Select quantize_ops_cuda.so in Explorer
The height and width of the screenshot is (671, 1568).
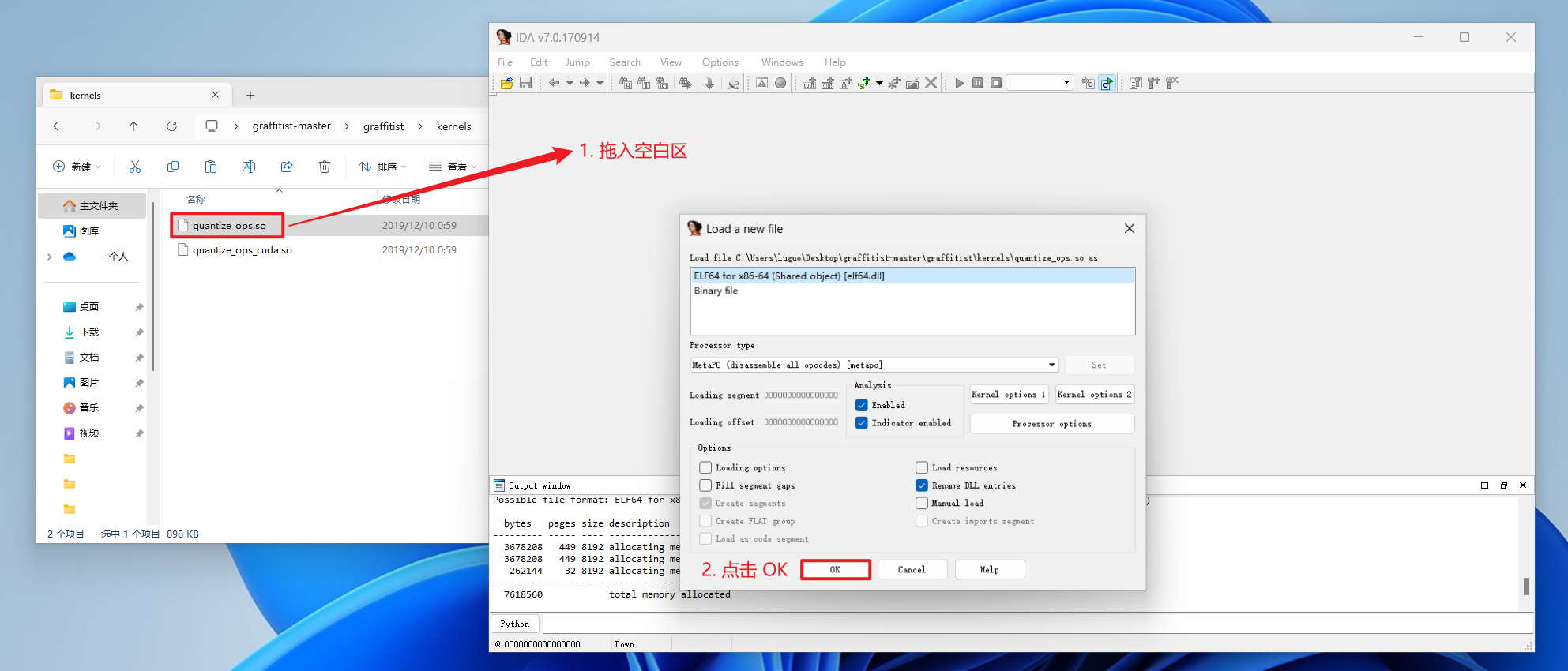243,250
